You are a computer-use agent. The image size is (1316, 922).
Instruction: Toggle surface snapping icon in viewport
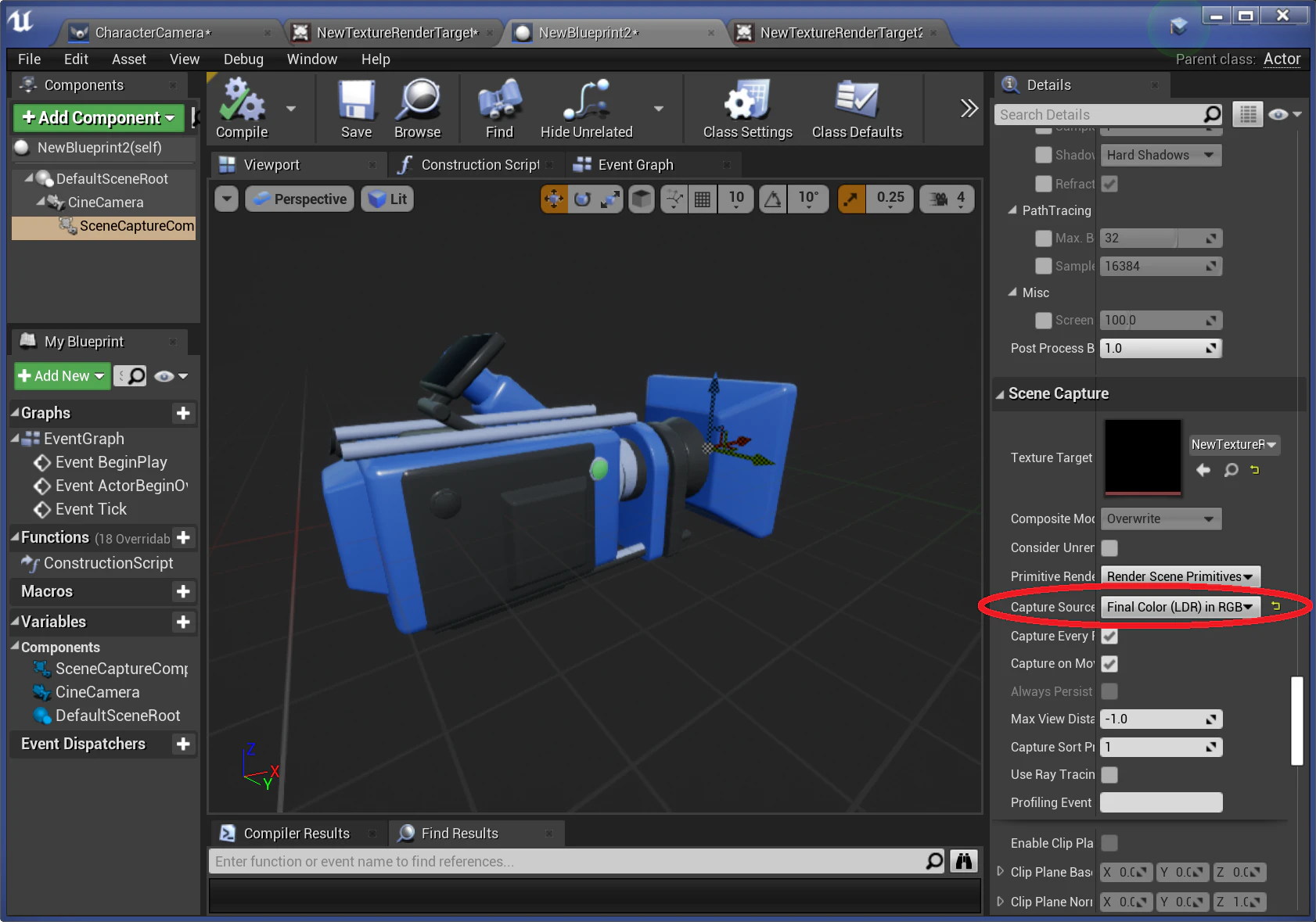pyautogui.click(x=674, y=199)
